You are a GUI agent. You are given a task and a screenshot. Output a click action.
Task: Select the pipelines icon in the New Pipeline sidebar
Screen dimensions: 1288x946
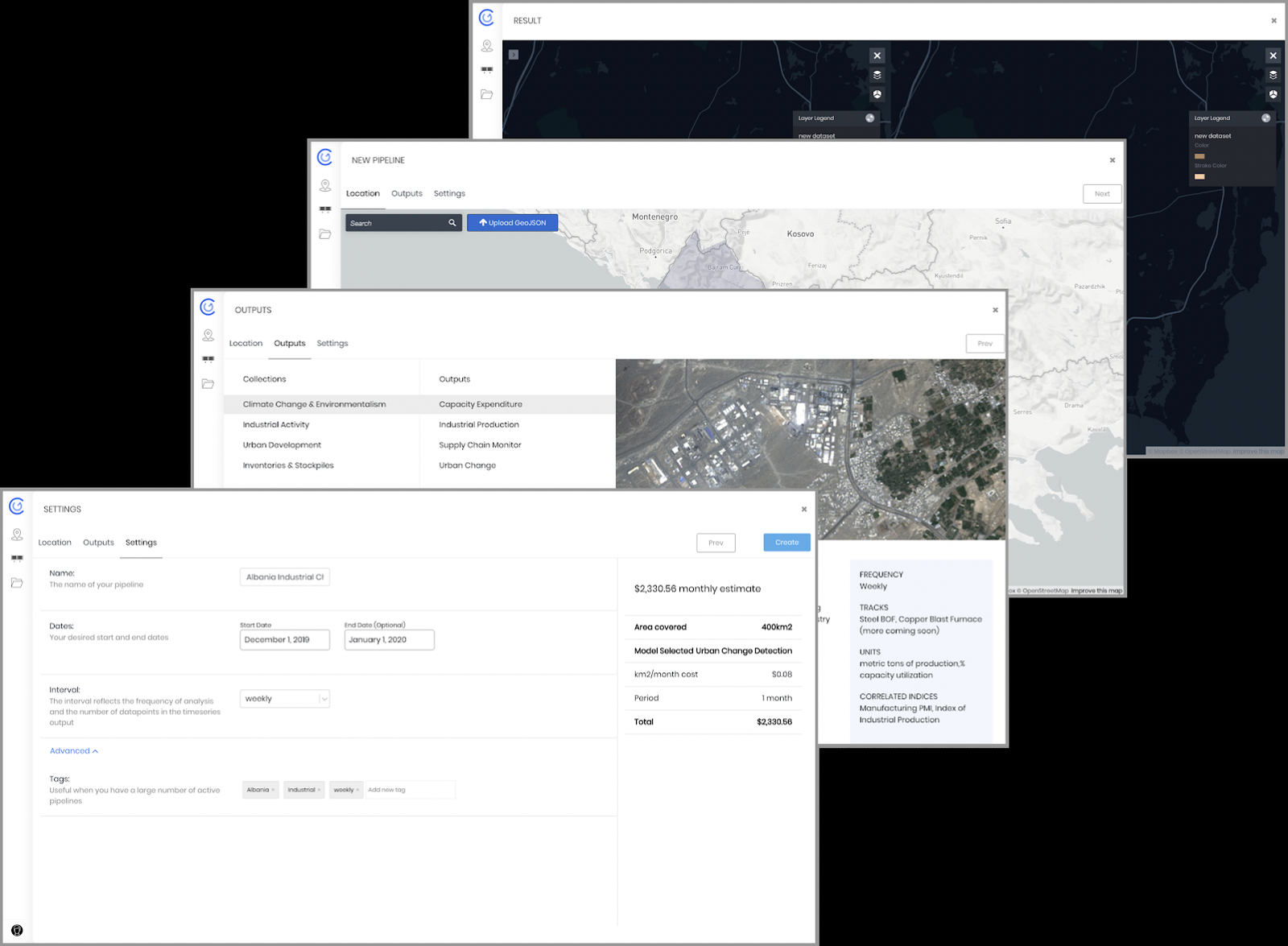pos(325,209)
